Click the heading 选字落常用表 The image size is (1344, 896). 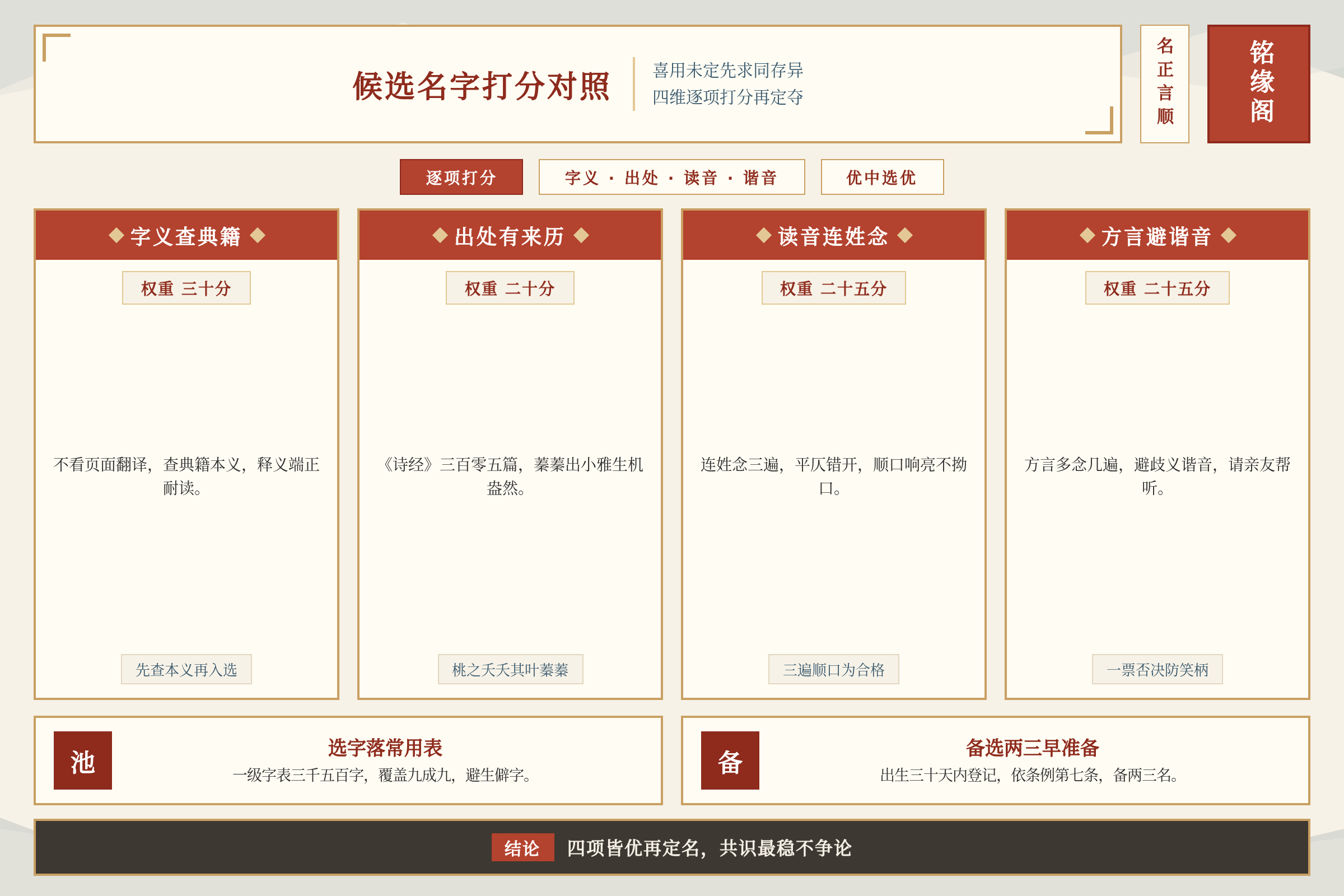click(x=385, y=748)
